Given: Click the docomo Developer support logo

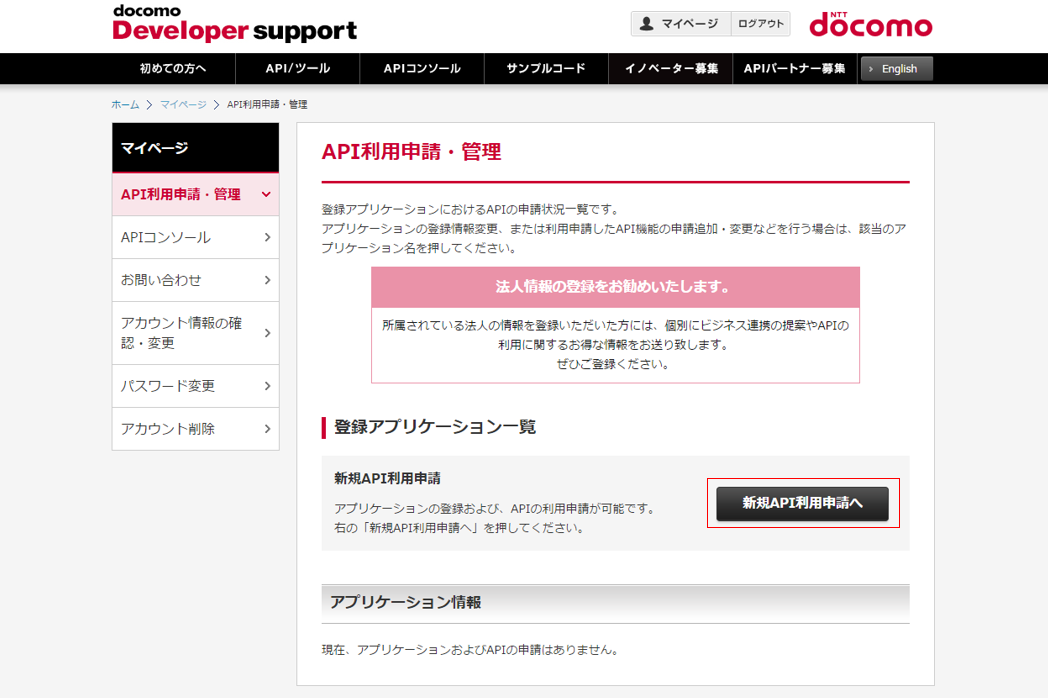Looking at the screenshot, I should tap(235, 24).
